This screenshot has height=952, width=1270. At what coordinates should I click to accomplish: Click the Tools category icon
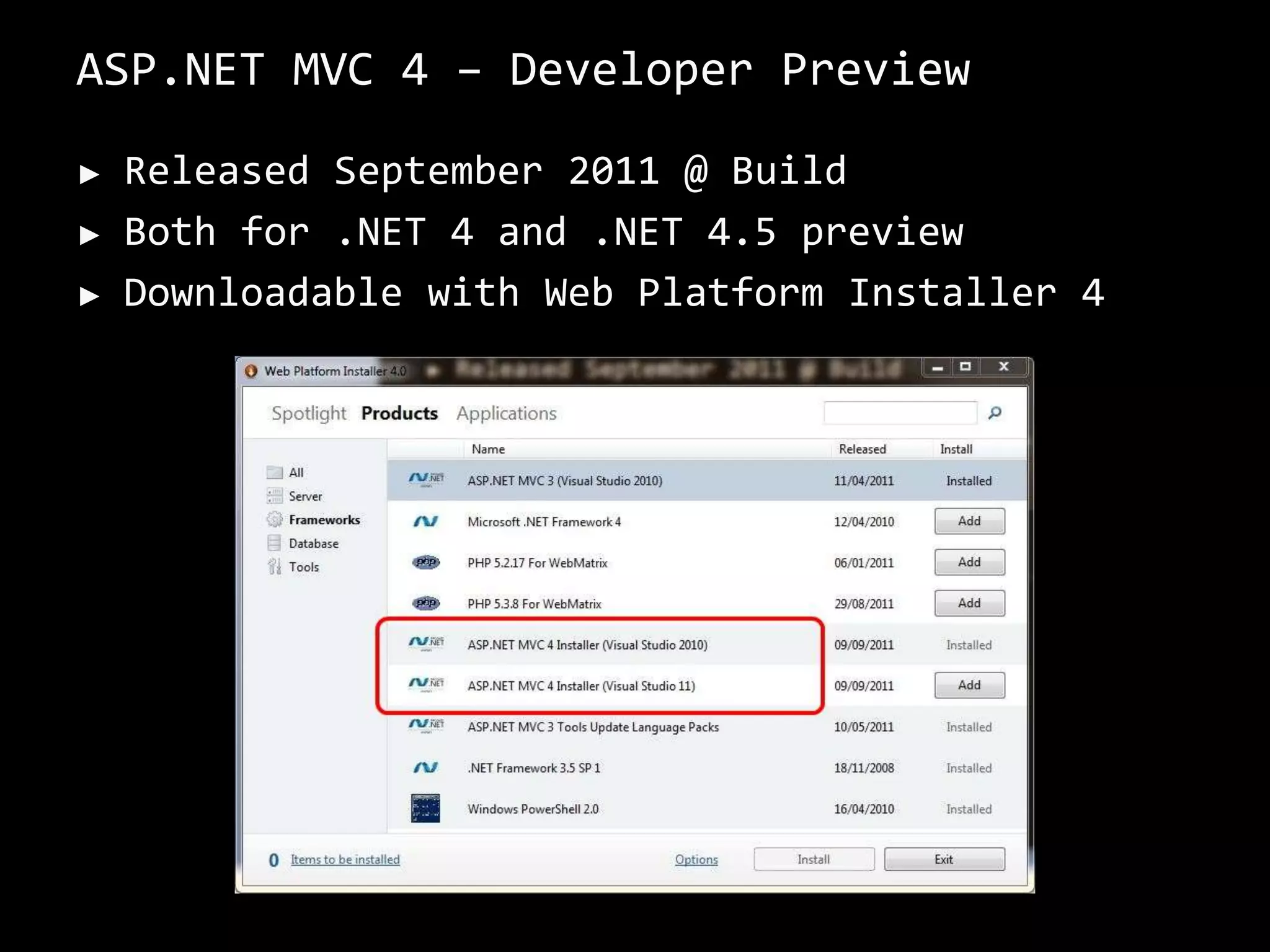click(275, 566)
